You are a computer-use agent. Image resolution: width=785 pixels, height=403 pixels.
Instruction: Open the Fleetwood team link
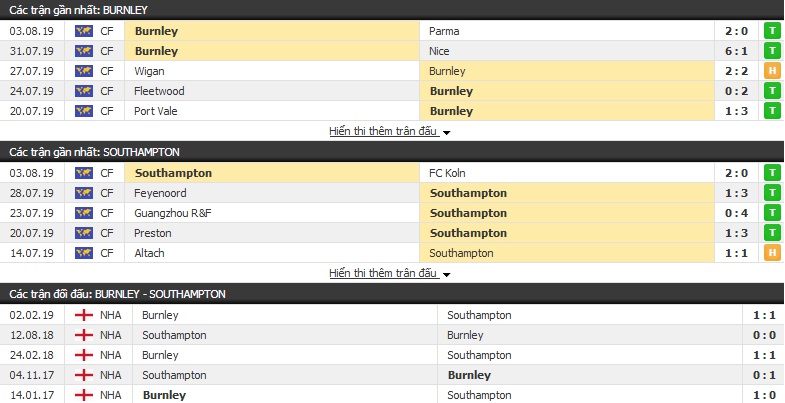coord(159,91)
